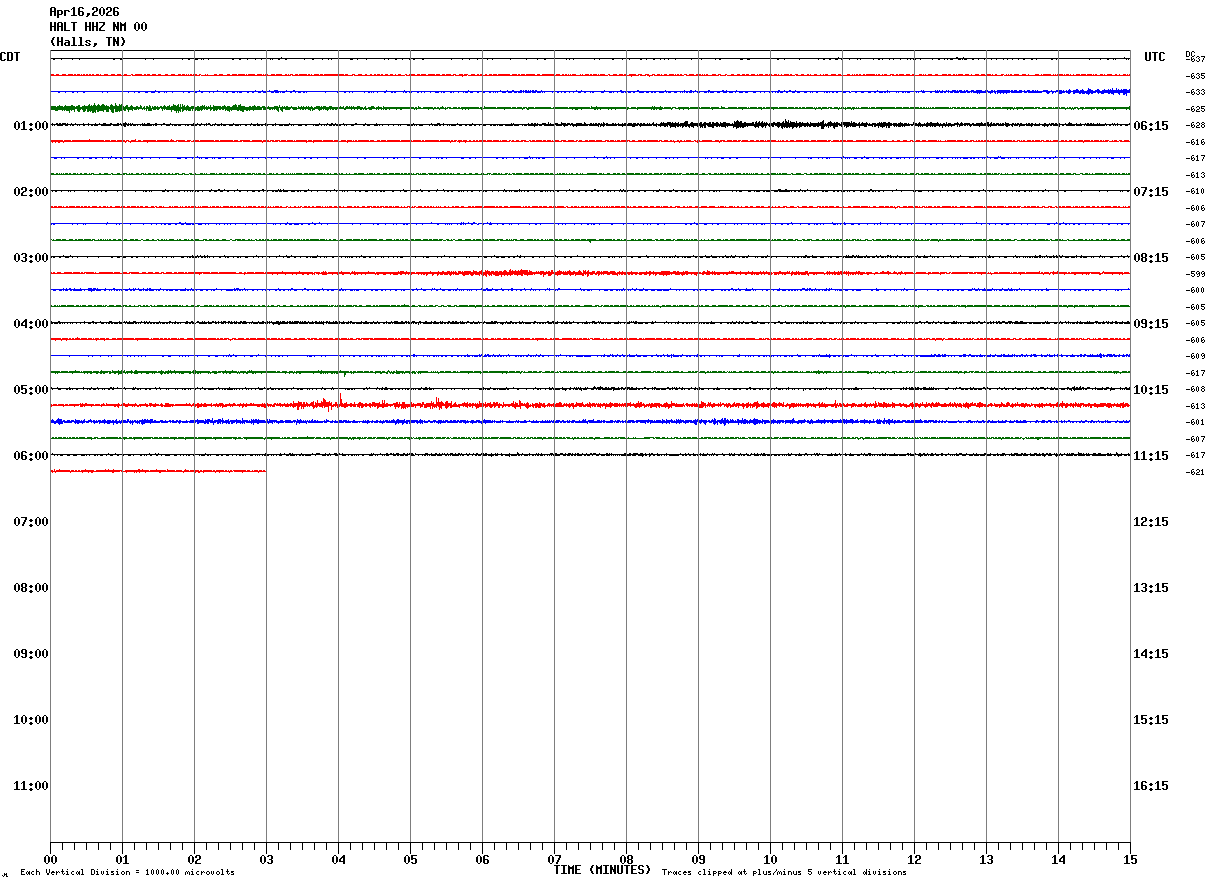1210x886 pixels.
Task: Click the 11 minute axis tick label
Action: [x=842, y=860]
